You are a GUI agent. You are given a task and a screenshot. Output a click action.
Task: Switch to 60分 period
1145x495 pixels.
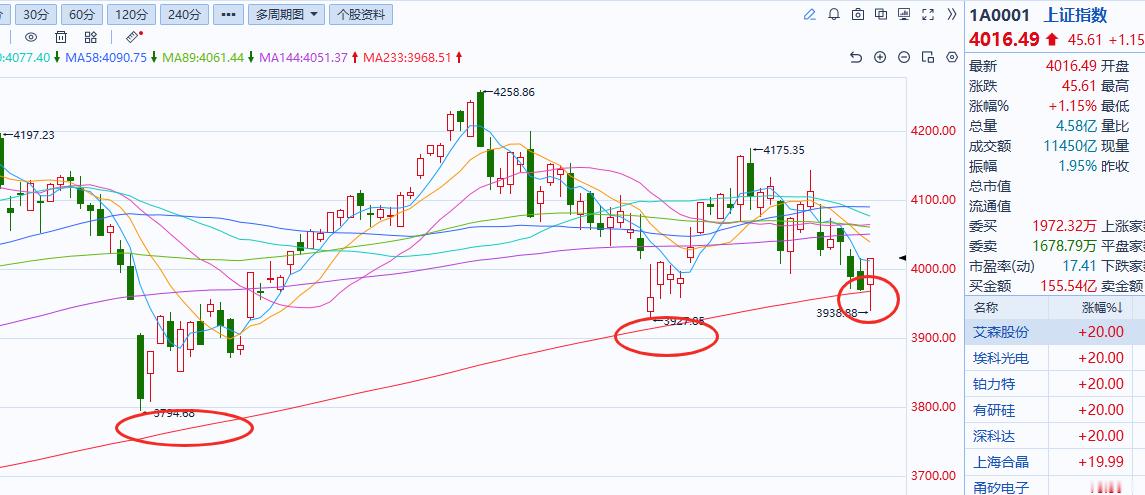tap(82, 14)
